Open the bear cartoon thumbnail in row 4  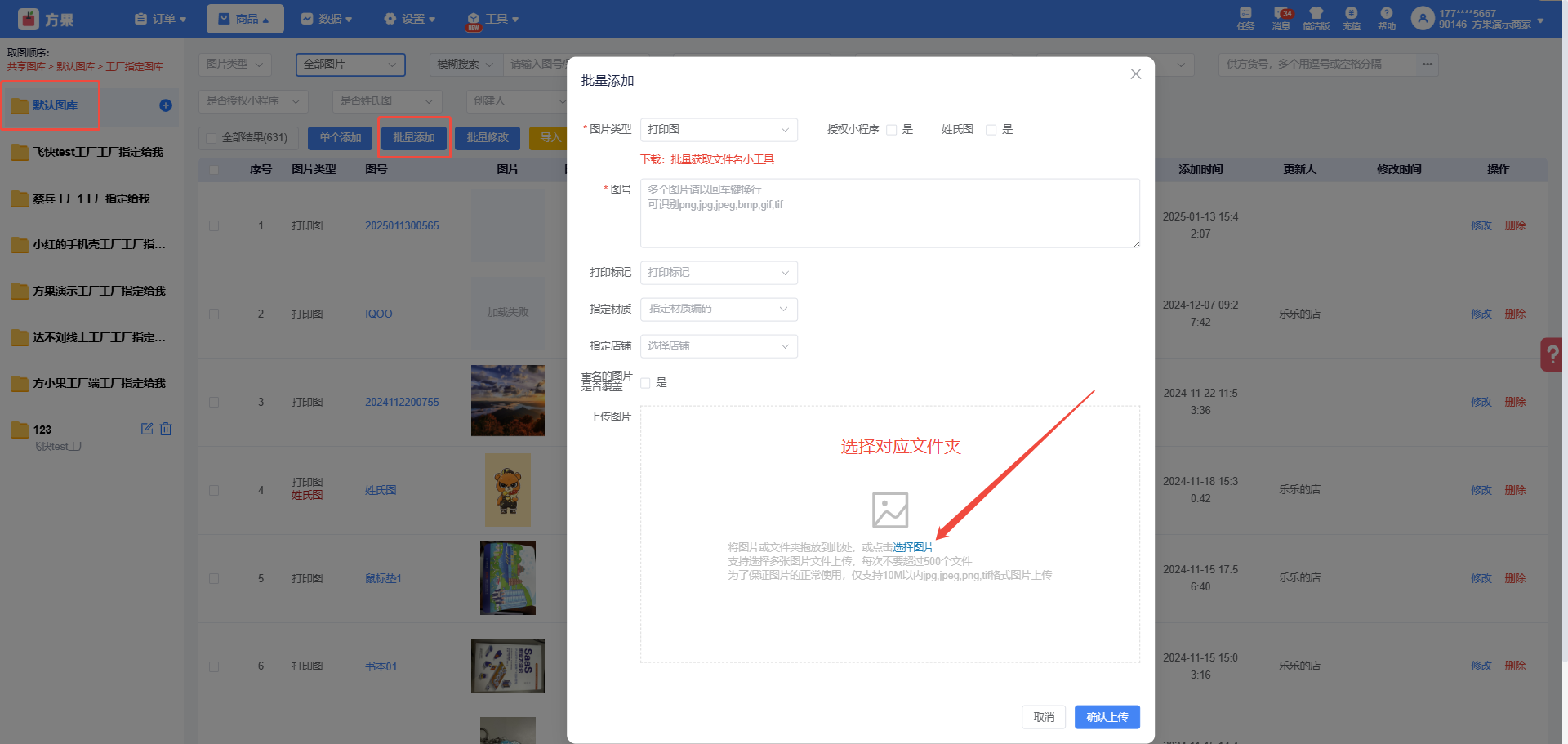[508, 490]
